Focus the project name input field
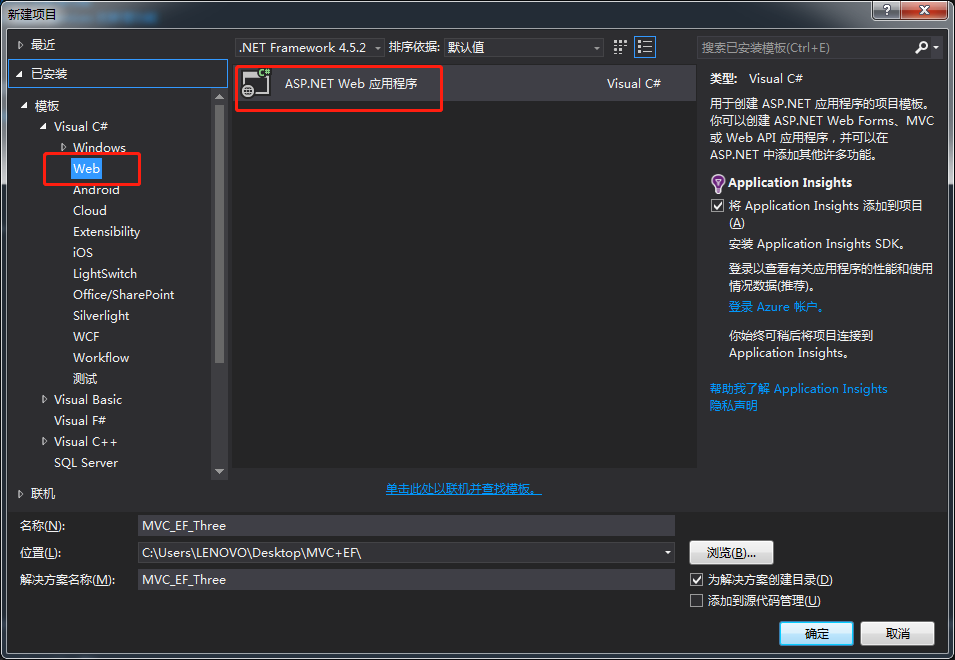The image size is (955, 660). [406, 526]
